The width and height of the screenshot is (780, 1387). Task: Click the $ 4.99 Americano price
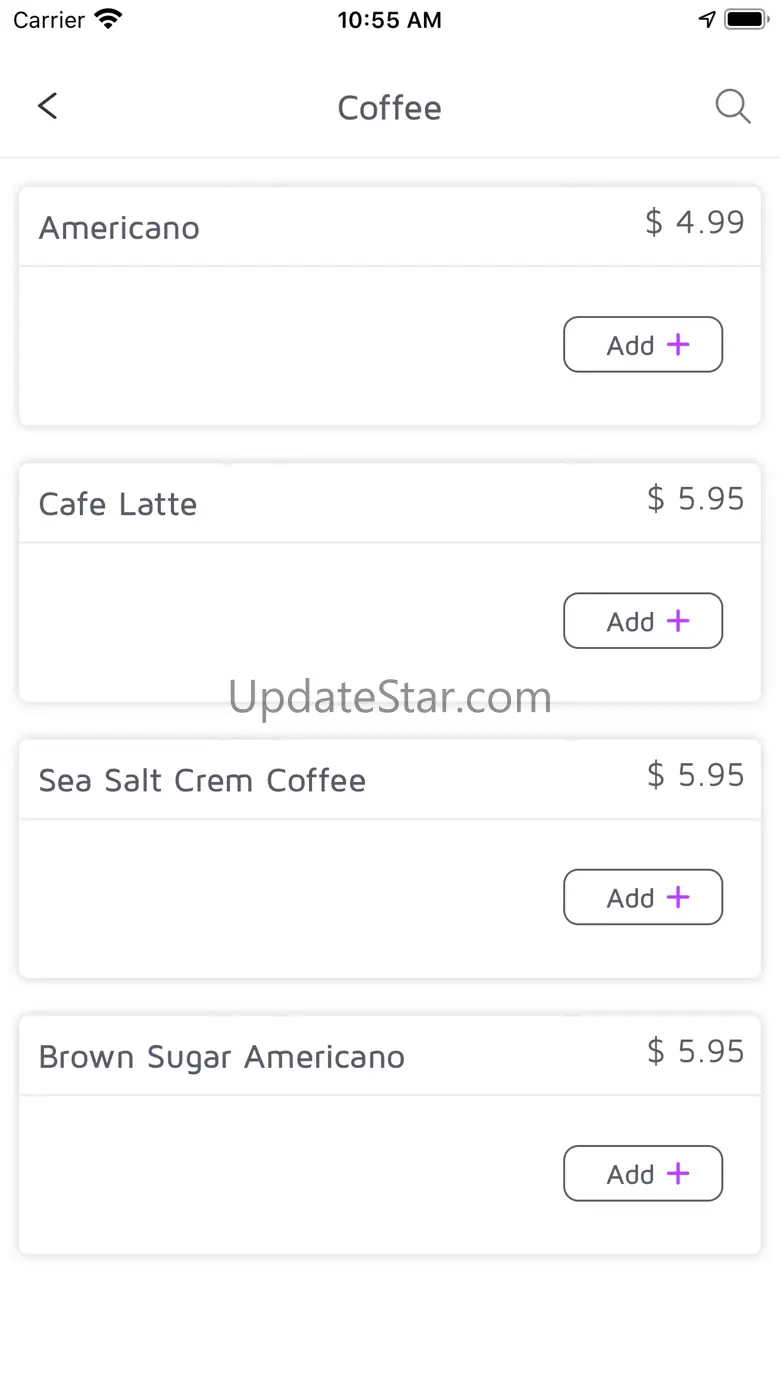[x=694, y=222]
